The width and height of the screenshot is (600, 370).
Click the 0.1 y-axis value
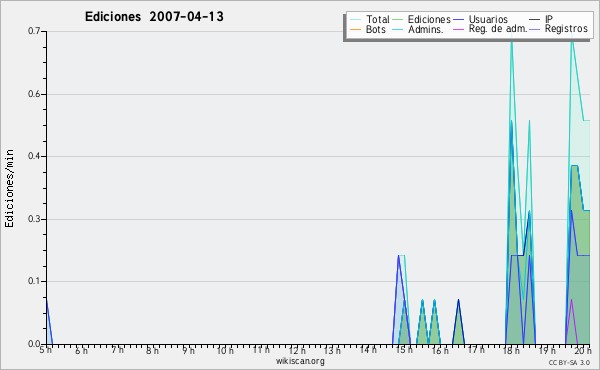click(x=34, y=281)
